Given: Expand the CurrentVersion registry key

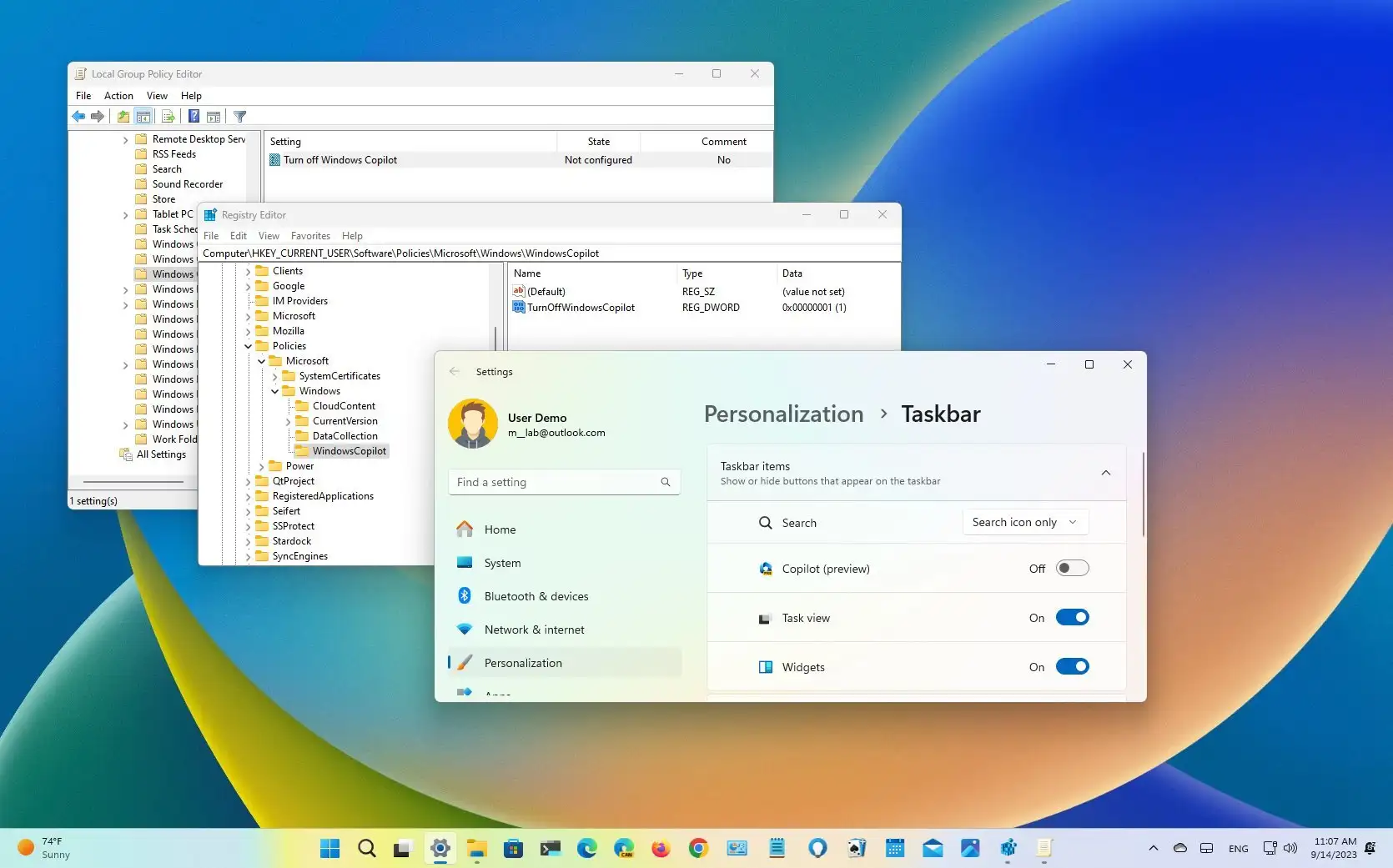Looking at the screenshot, I should 288,421.
